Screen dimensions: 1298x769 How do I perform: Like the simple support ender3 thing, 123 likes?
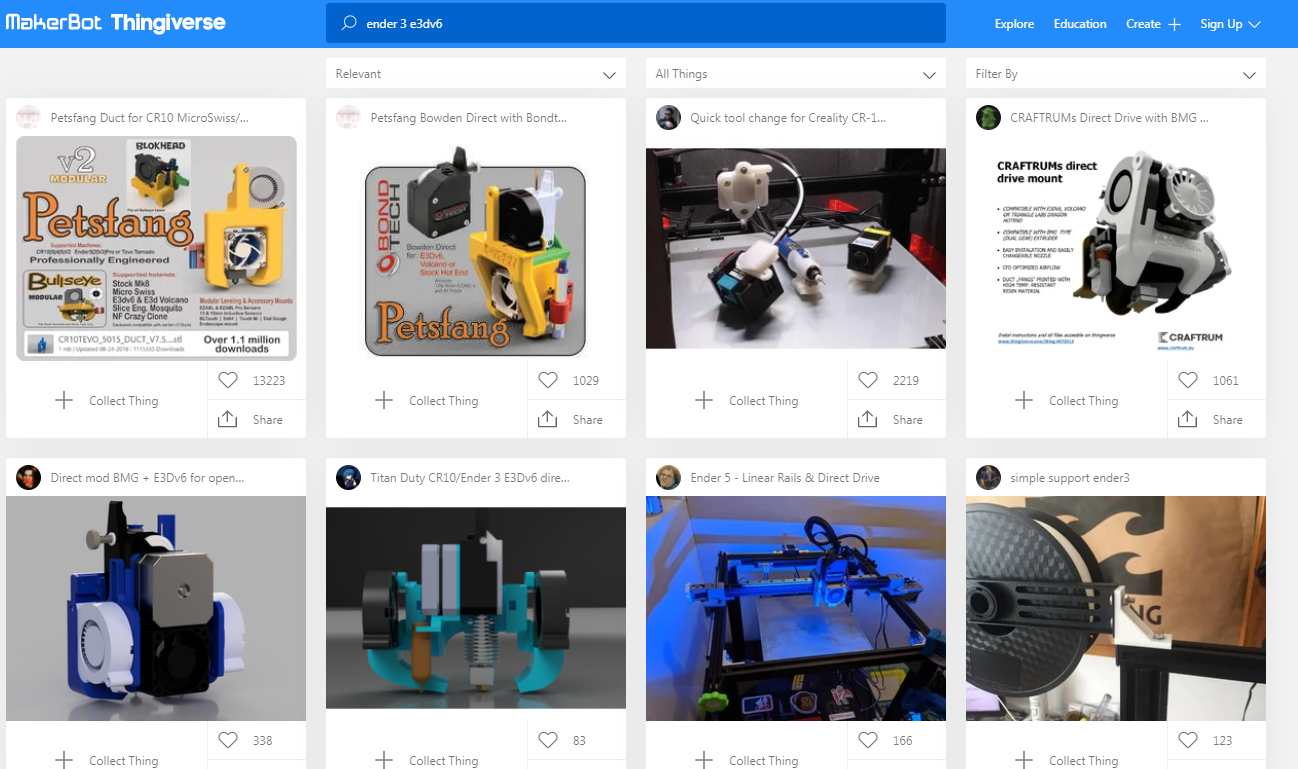(x=1188, y=740)
